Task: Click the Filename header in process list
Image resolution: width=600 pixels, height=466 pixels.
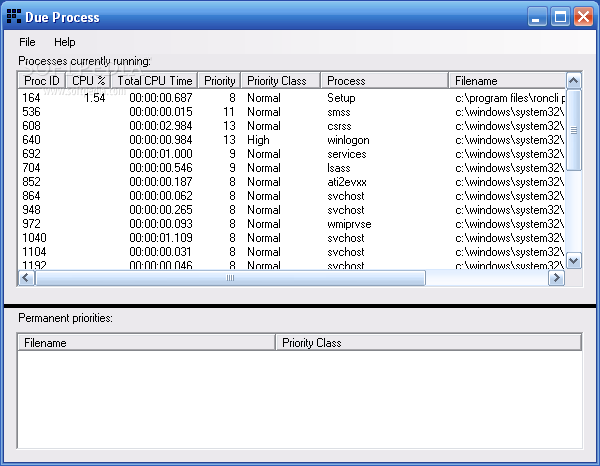Action: pyautogui.click(x=507, y=81)
